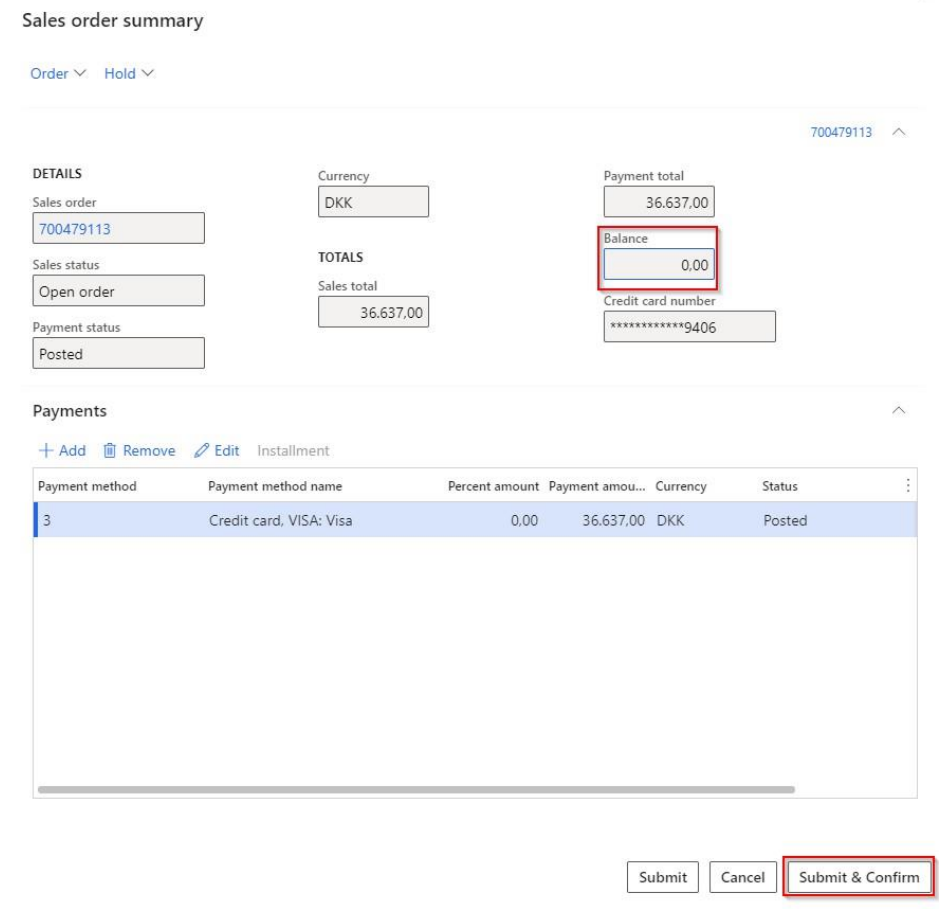The height and width of the screenshot is (909, 948).
Task: Cancel the sales order summary
Action: [743, 877]
